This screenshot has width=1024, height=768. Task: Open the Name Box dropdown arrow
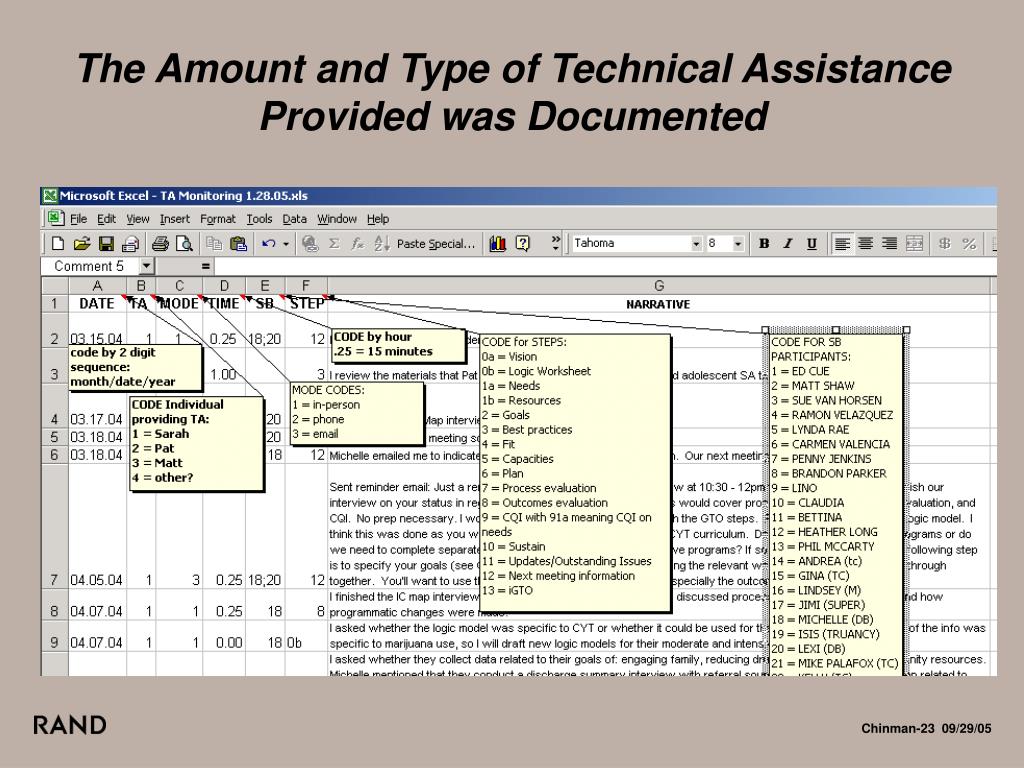coord(147,266)
